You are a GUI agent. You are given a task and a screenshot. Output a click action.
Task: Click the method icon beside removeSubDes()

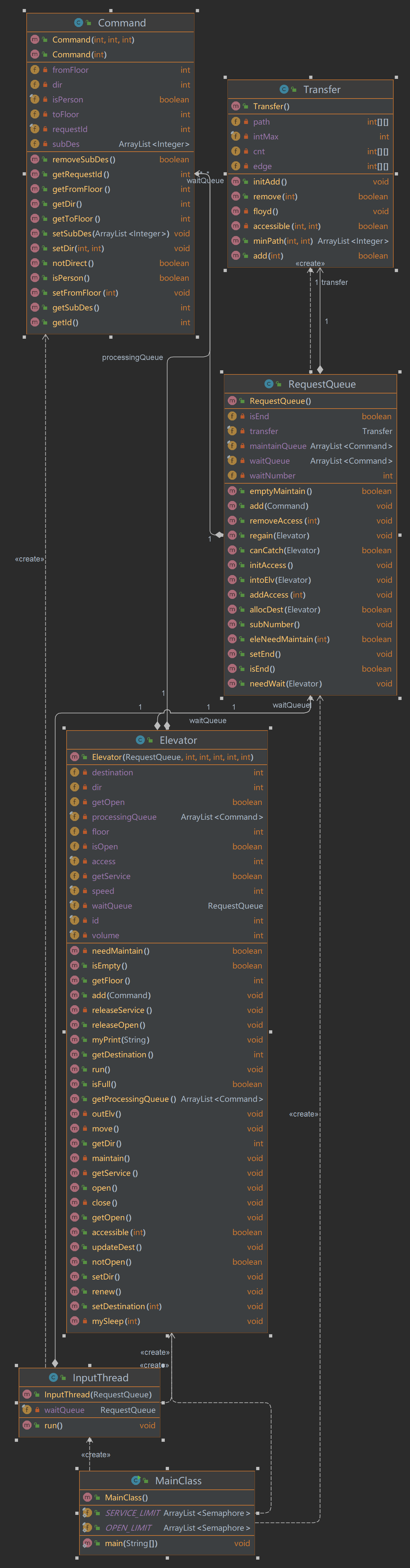[x=35, y=159]
